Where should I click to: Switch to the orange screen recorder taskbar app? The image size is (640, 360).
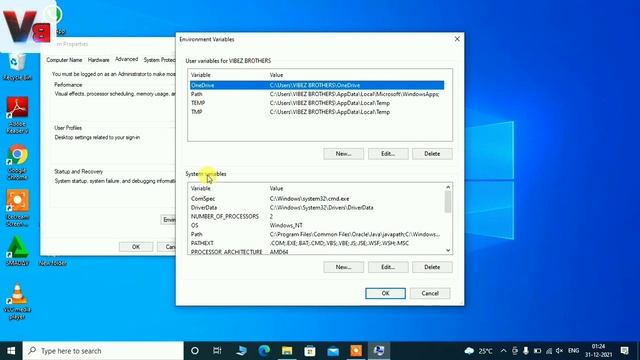pos(356,351)
